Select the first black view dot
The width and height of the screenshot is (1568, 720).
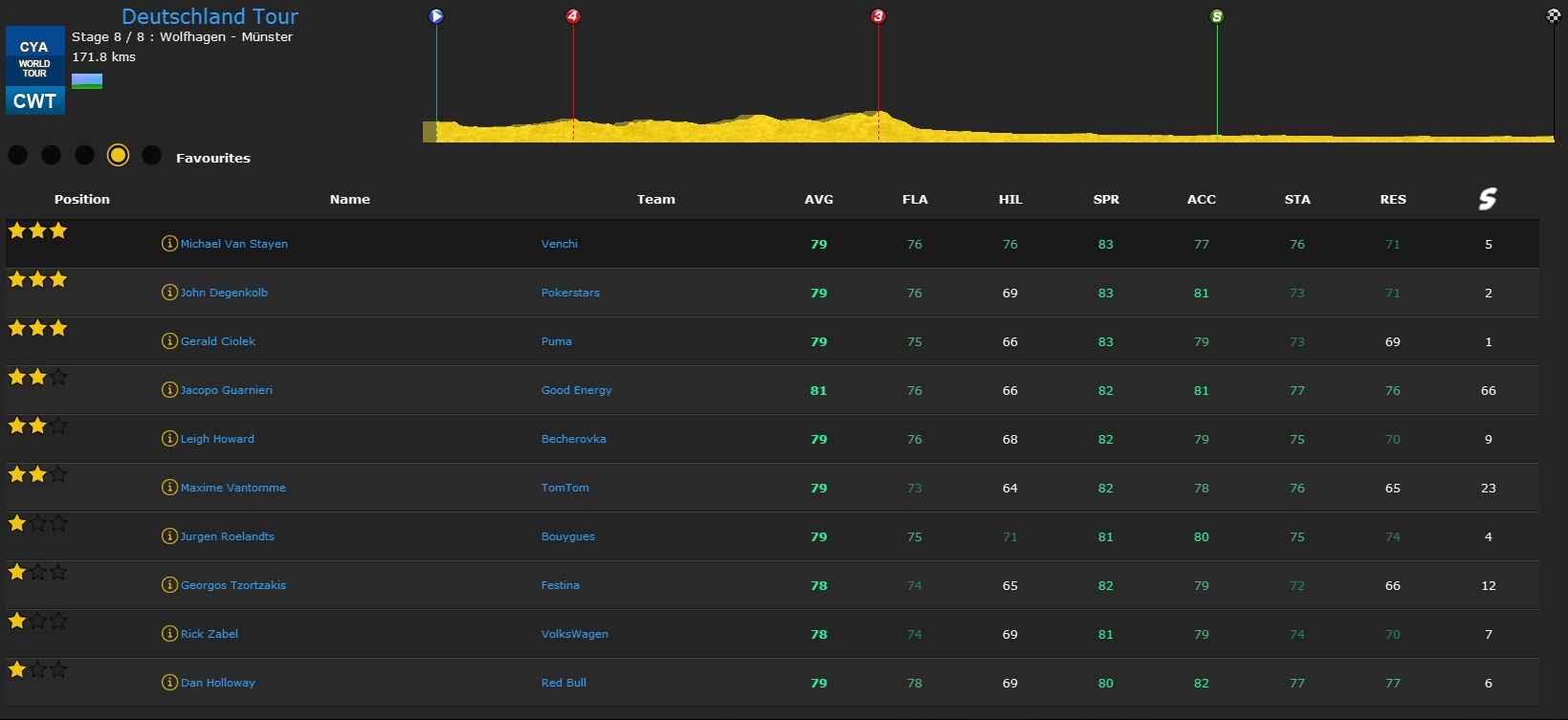tap(18, 155)
